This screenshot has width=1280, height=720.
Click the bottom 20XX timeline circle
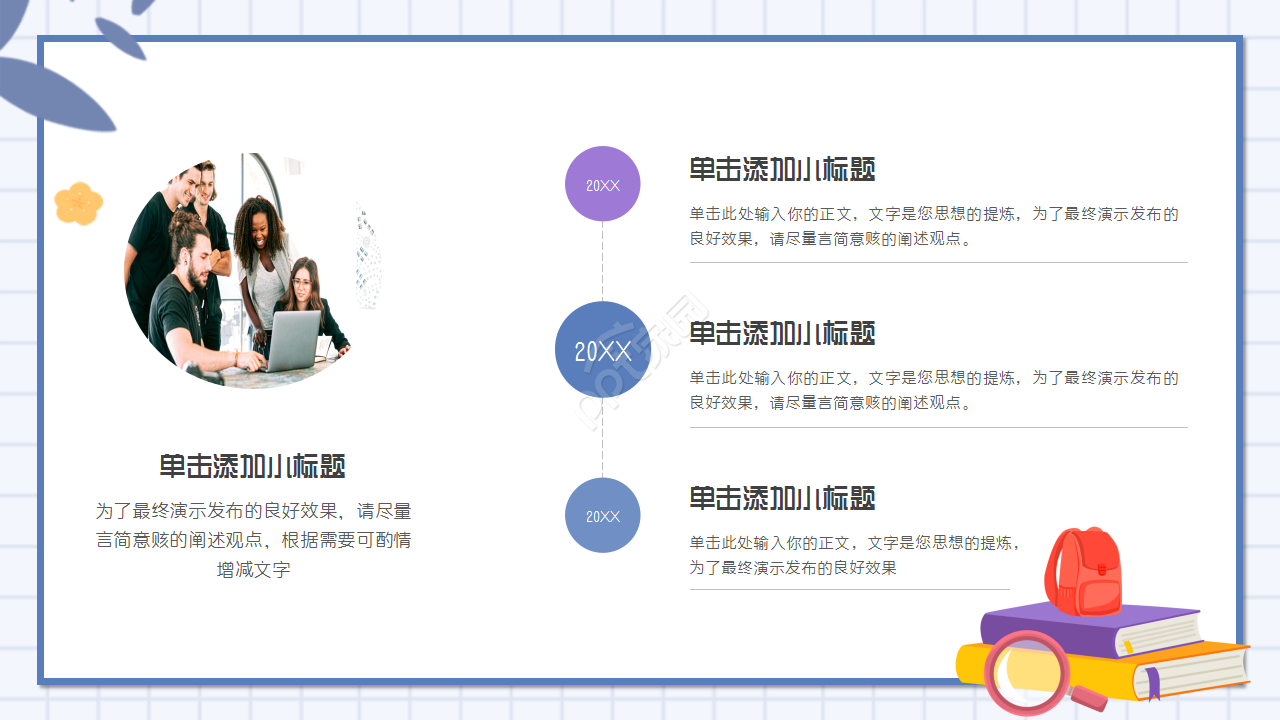click(x=602, y=515)
